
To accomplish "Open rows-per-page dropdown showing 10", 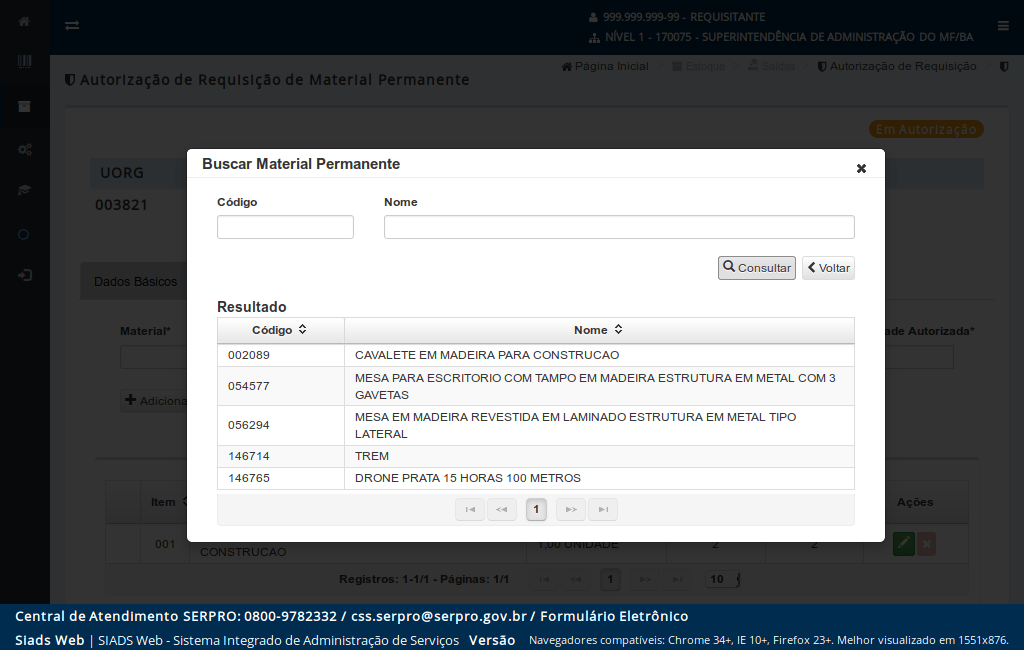I will (722, 579).
